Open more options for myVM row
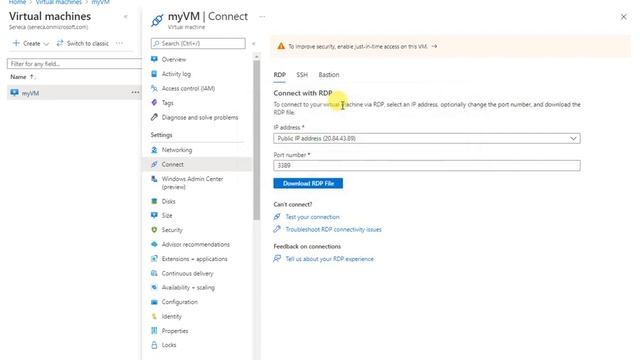The width and height of the screenshot is (640, 360). point(135,93)
